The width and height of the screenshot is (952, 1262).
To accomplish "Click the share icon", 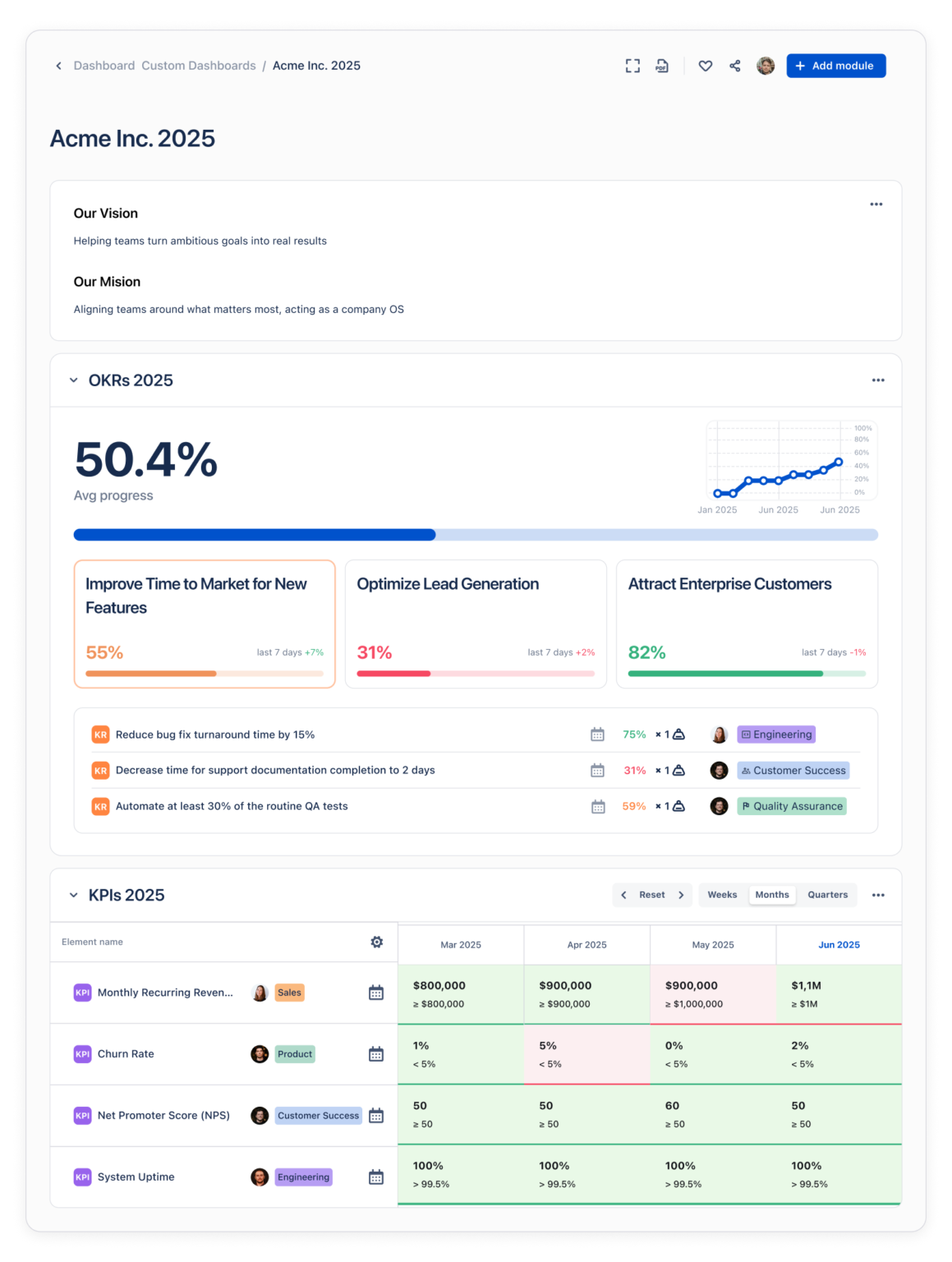I will (x=735, y=66).
